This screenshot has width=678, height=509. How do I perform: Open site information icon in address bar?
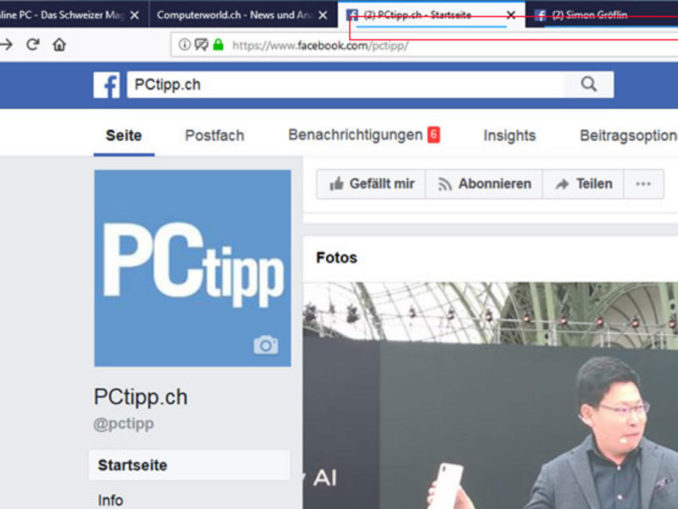184,44
